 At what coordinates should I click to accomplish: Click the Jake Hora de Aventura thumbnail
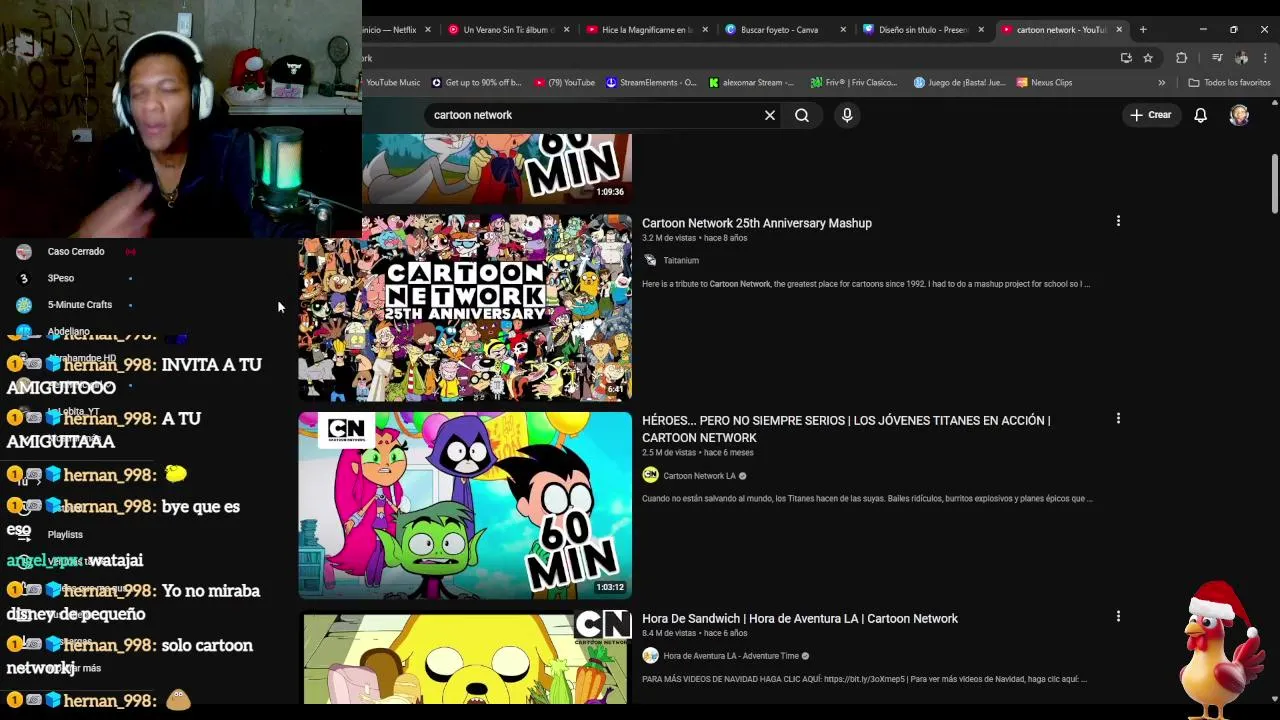(x=465, y=657)
